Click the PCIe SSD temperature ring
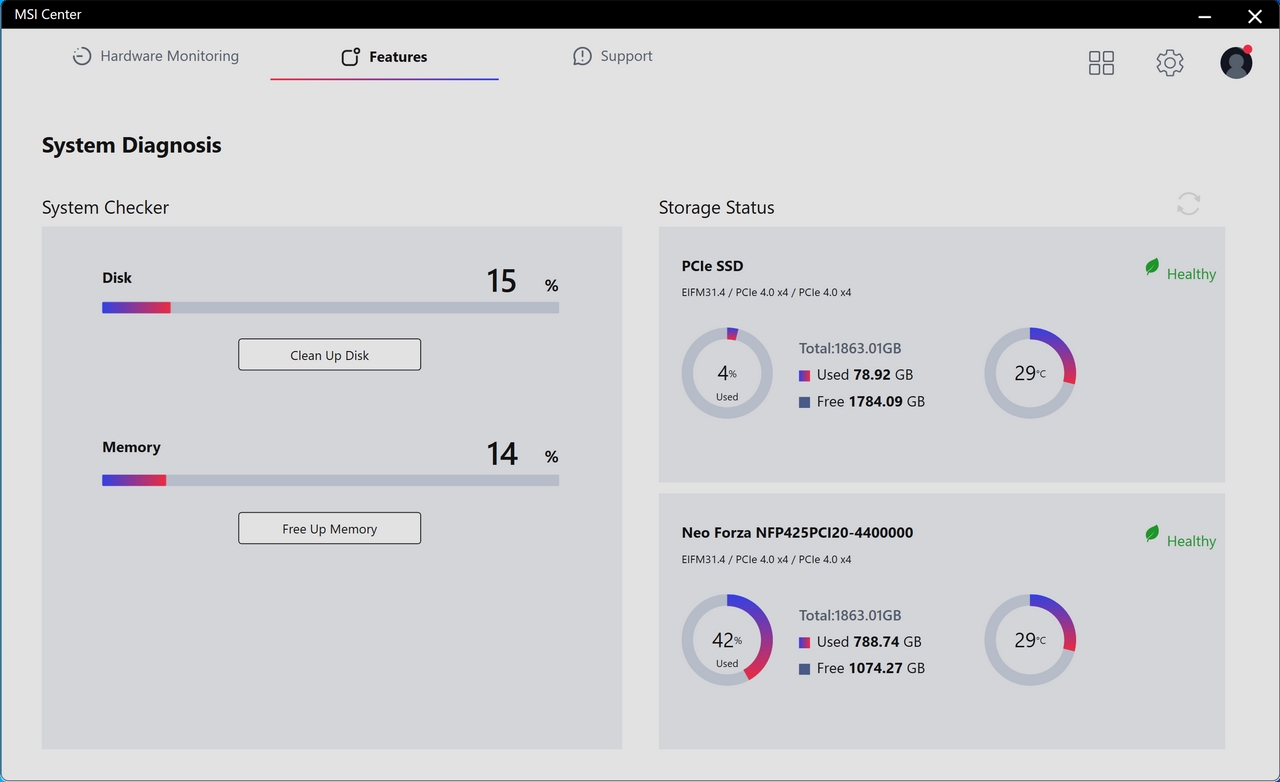Image resolution: width=1280 pixels, height=782 pixels. [1030, 373]
